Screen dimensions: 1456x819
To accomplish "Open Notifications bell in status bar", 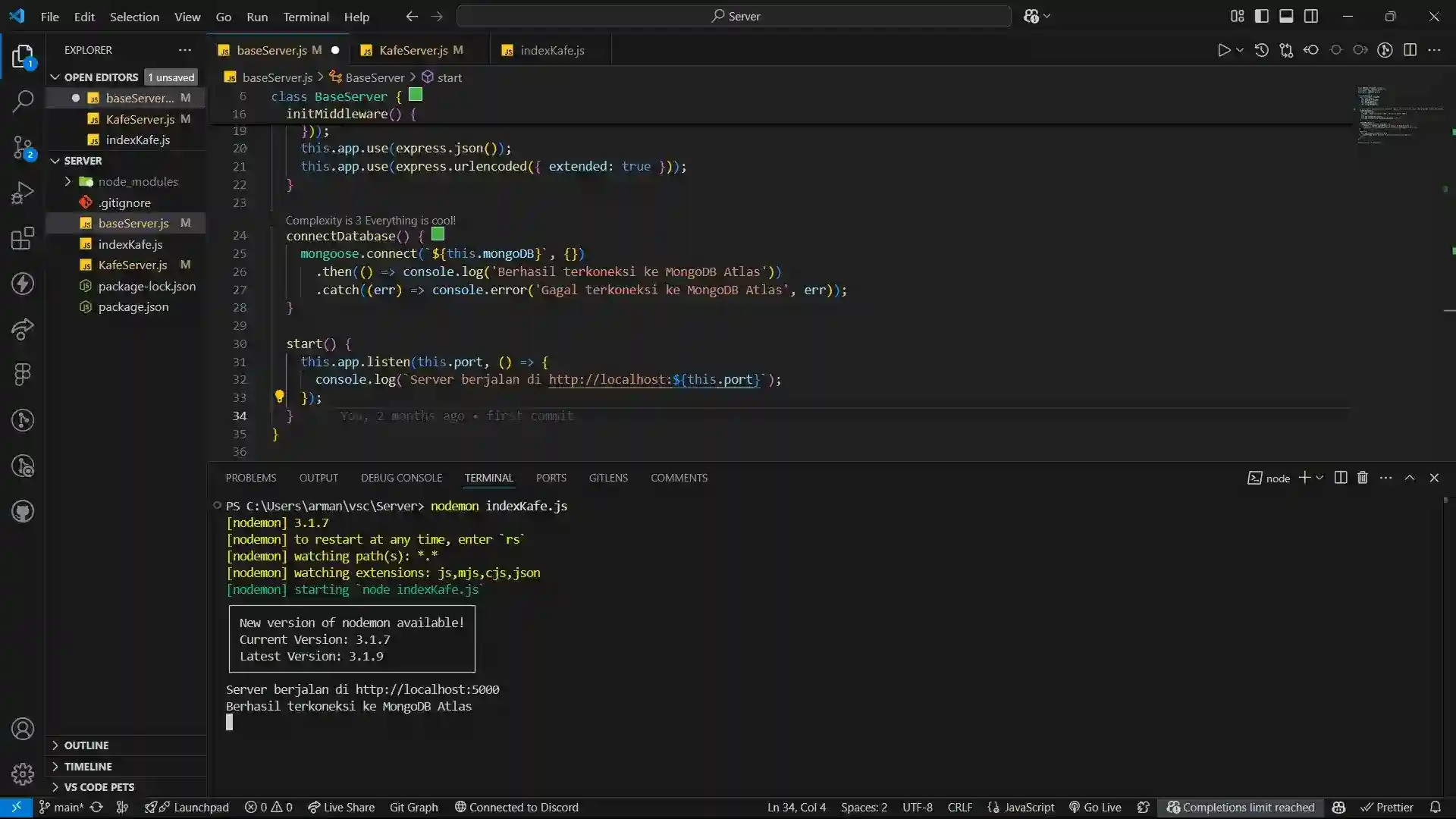I will click(x=1436, y=808).
